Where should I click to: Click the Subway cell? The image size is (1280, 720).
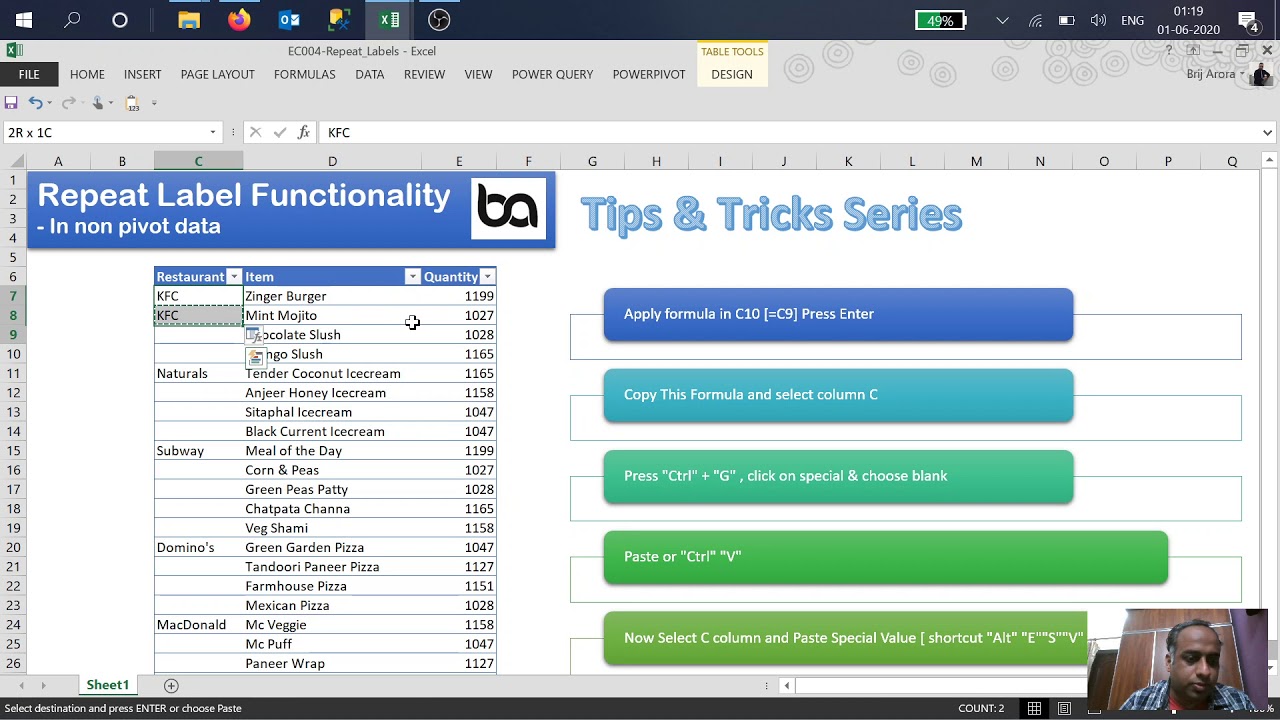tap(199, 451)
